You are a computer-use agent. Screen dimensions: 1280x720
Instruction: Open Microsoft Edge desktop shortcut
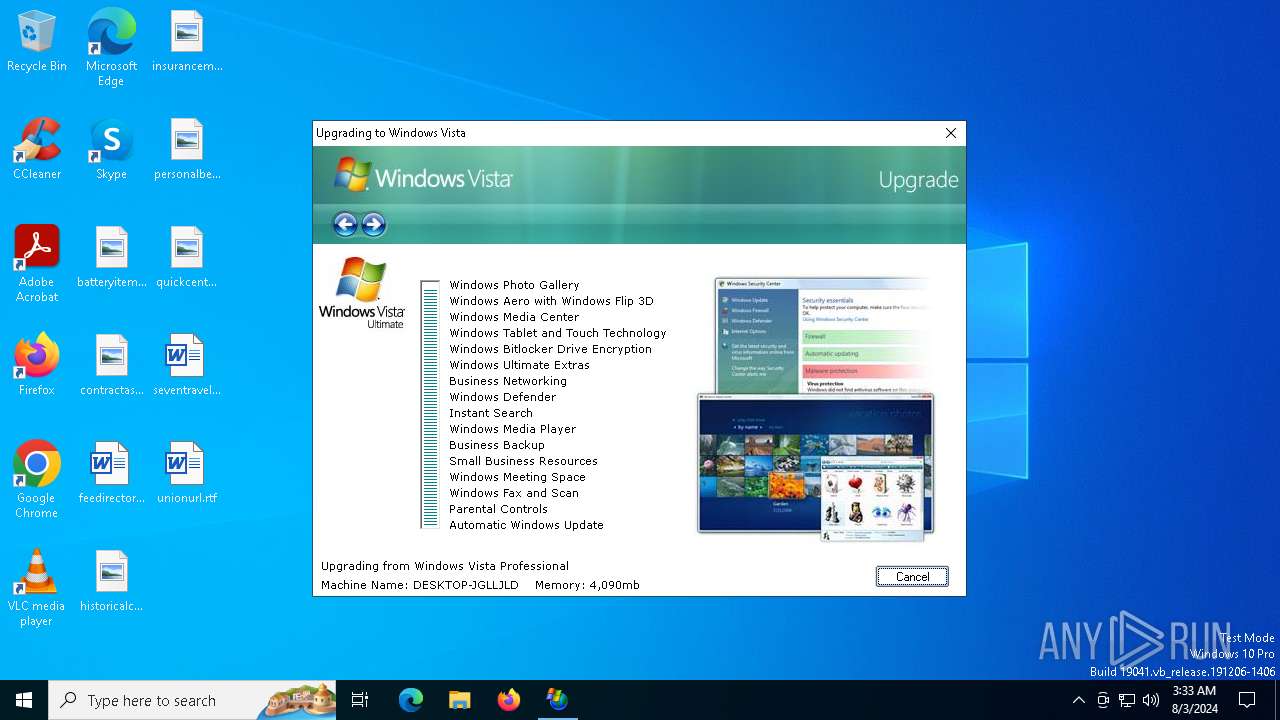pyautogui.click(x=111, y=47)
